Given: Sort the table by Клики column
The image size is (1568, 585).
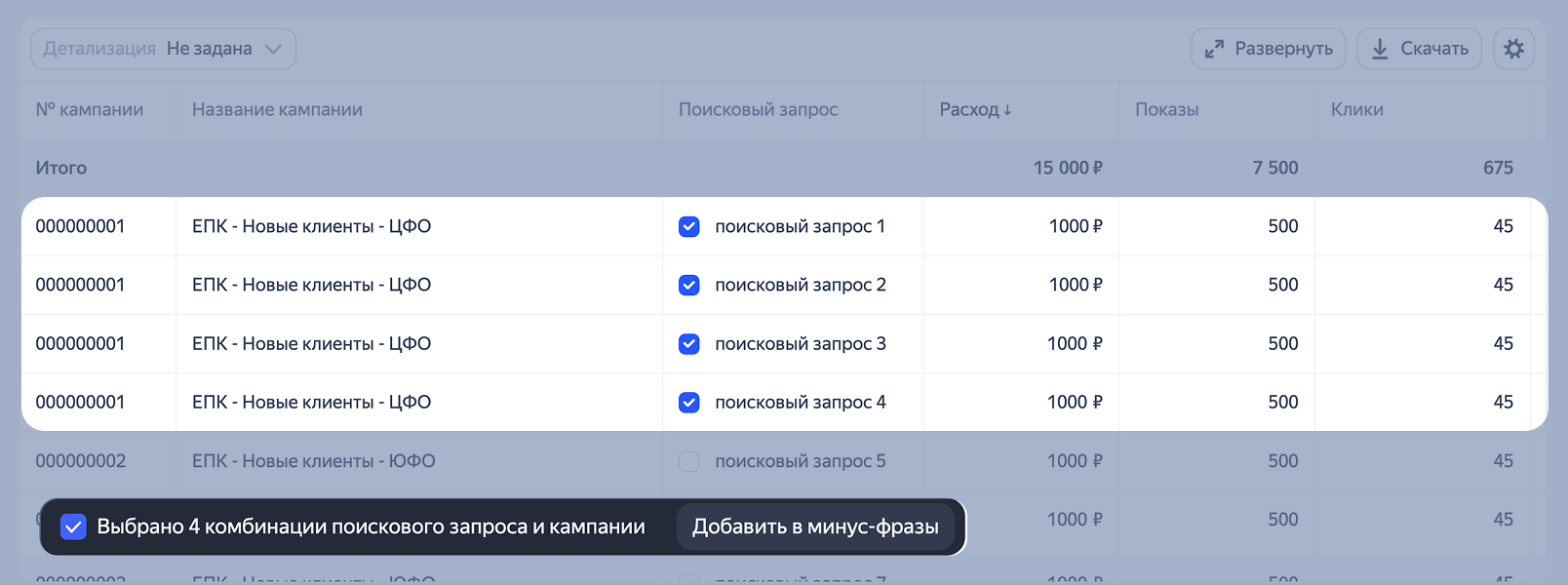Looking at the screenshot, I should coord(1356,109).
